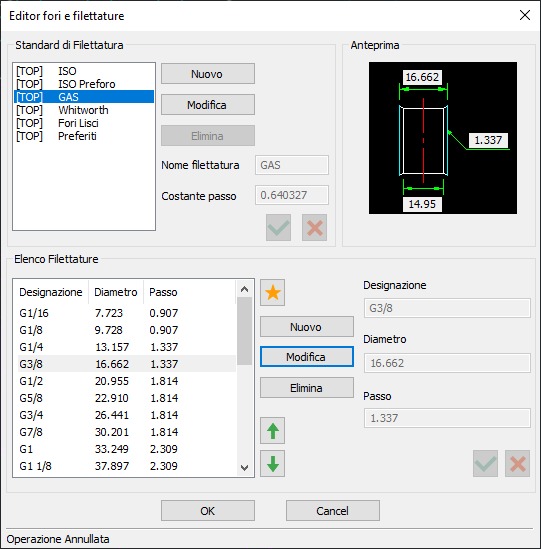The width and height of the screenshot is (541, 549).
Task: Click Nuovo in Standard di Filettatura
Action: (208, 74)
